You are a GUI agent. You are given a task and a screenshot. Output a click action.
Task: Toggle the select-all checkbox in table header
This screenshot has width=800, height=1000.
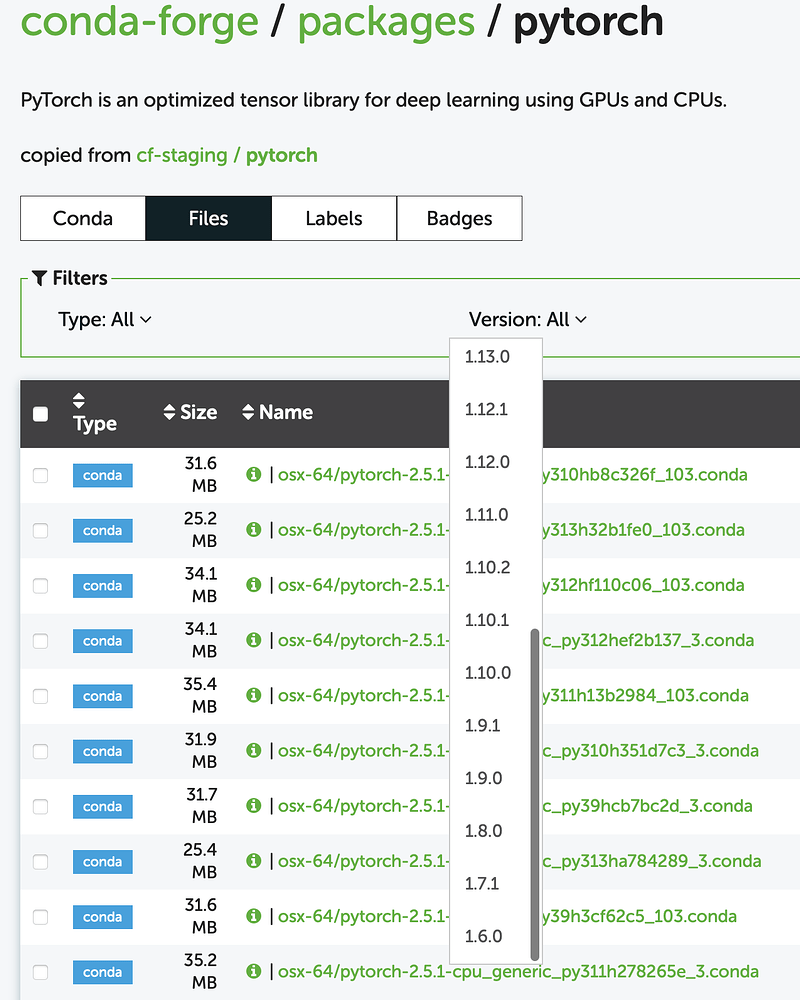[40, 414]
